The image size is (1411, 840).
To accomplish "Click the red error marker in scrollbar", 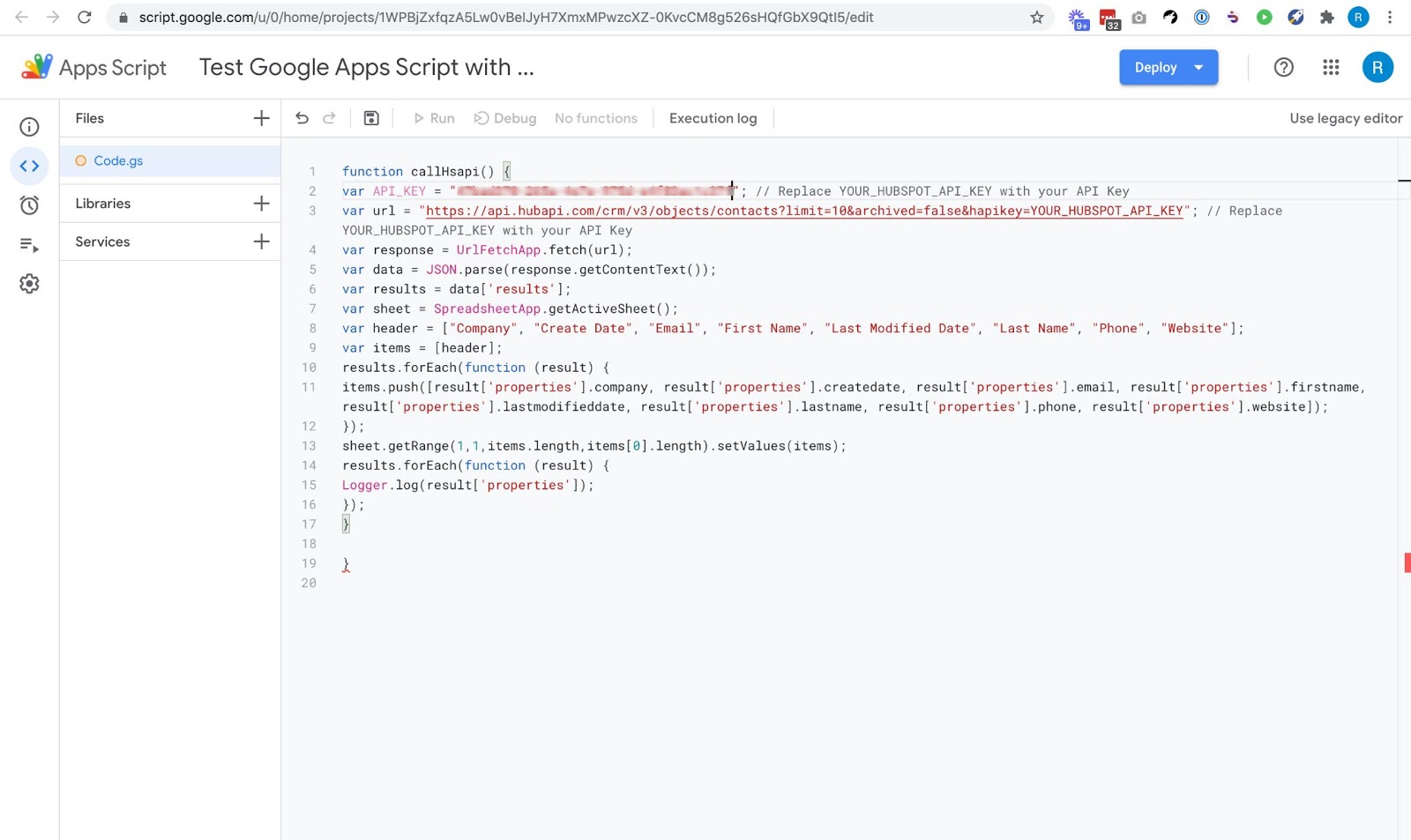I will [1407, 562].
